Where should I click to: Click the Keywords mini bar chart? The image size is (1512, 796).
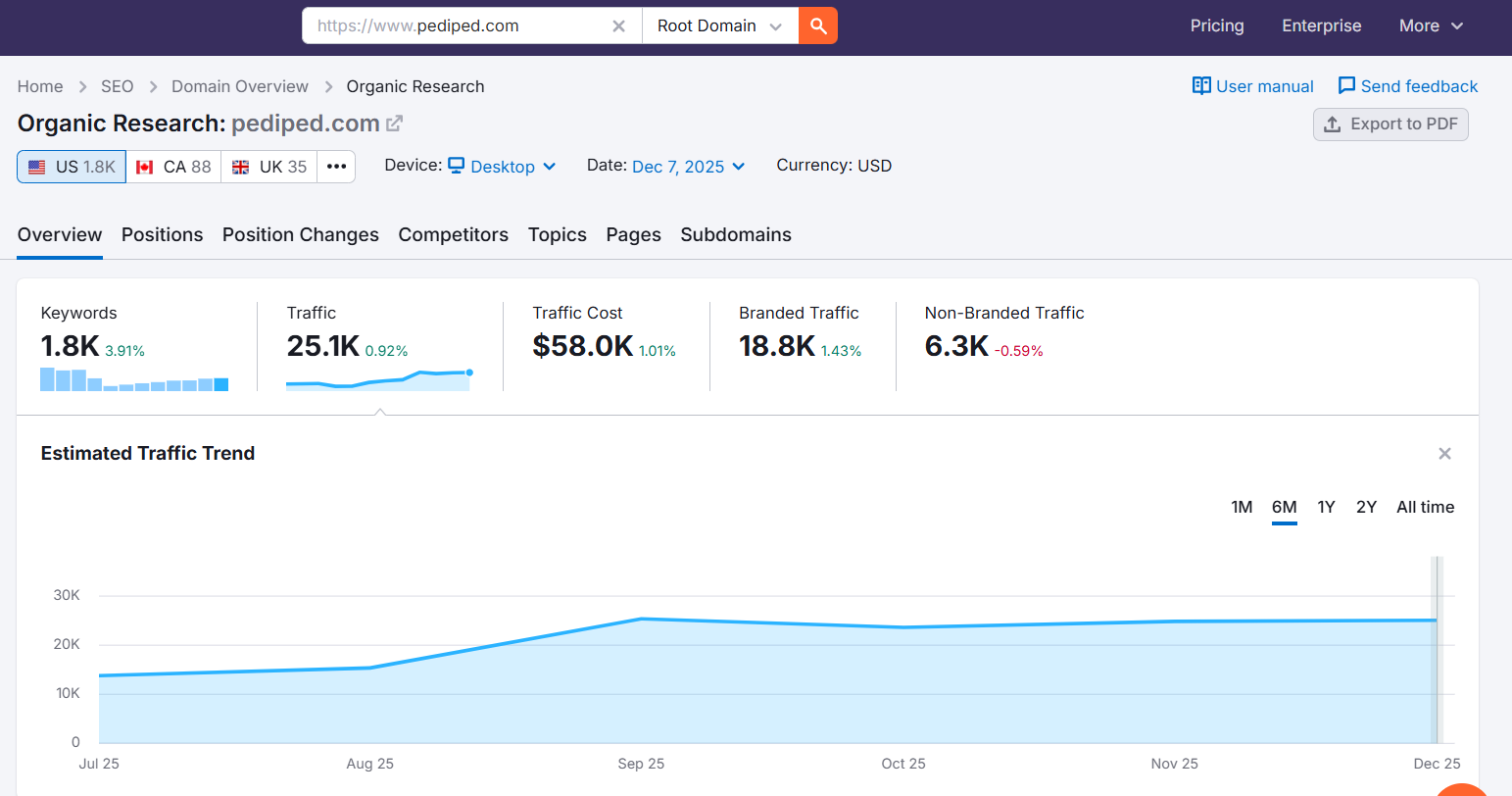point(134,380)
